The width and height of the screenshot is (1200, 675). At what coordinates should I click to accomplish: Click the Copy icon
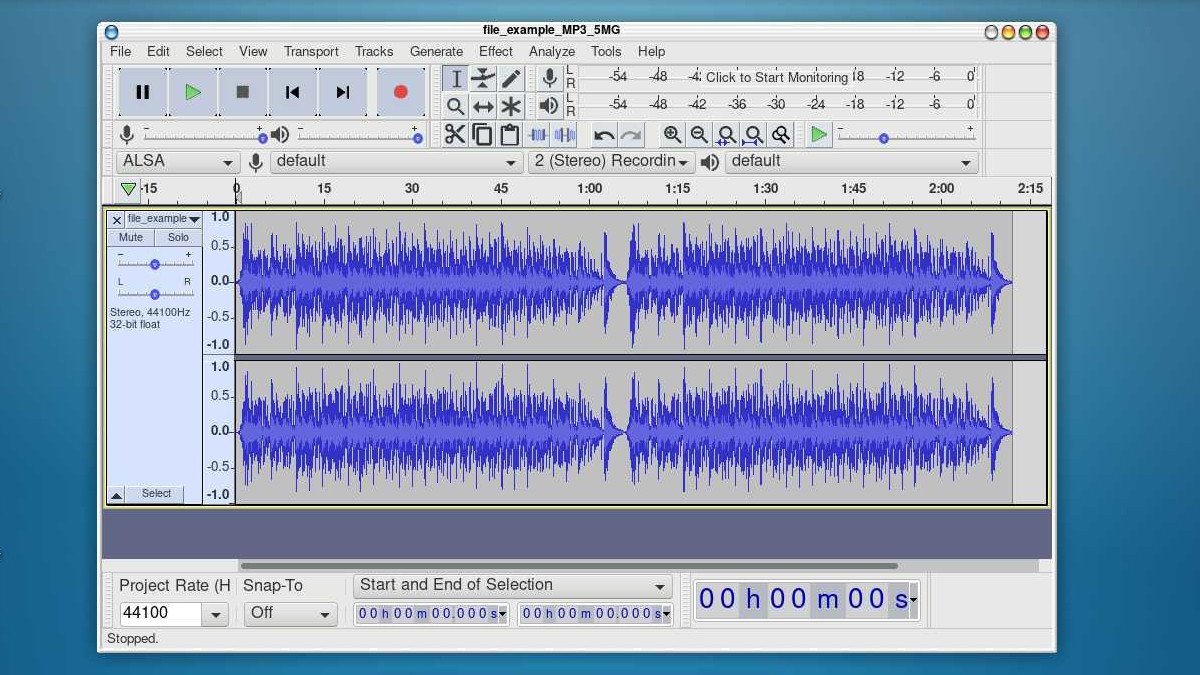pos(482,134)
